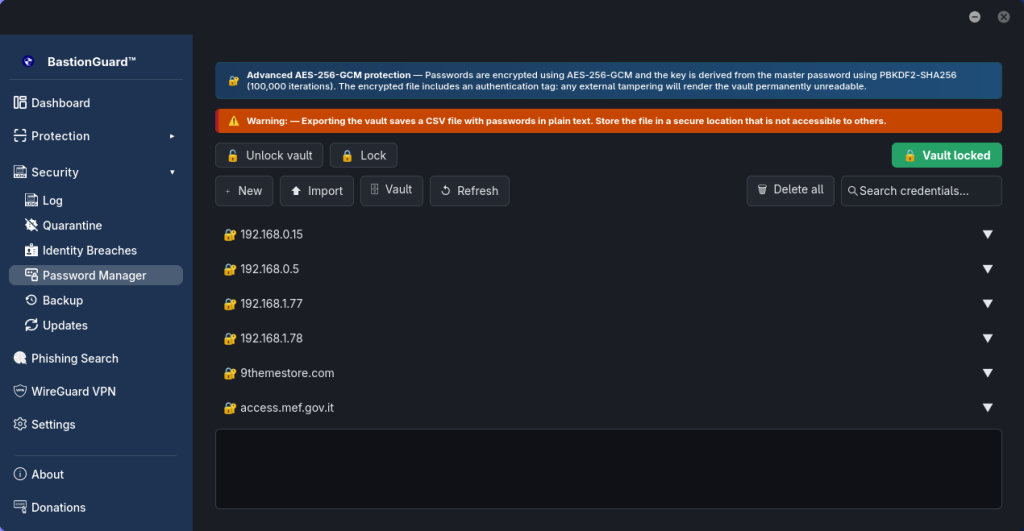Select the 9themestore.com entry text

point(287,373)
